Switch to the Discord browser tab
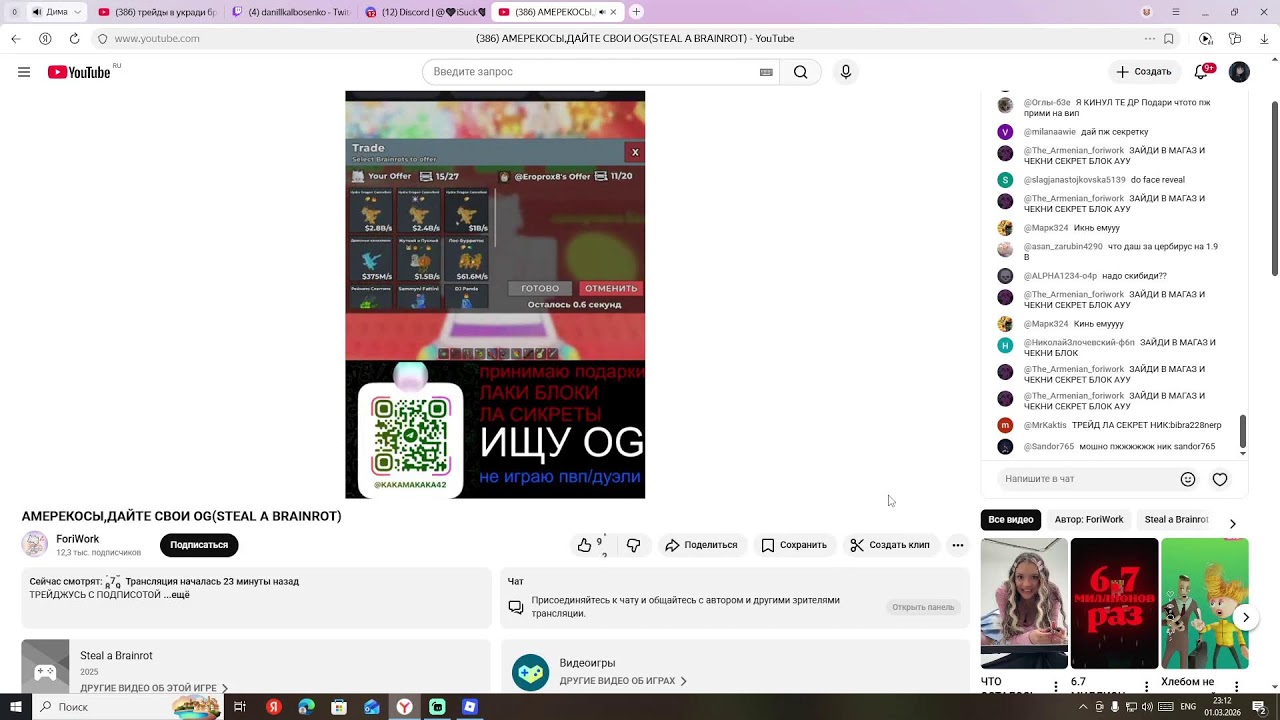1280x720 pixels. pos(426,12)
